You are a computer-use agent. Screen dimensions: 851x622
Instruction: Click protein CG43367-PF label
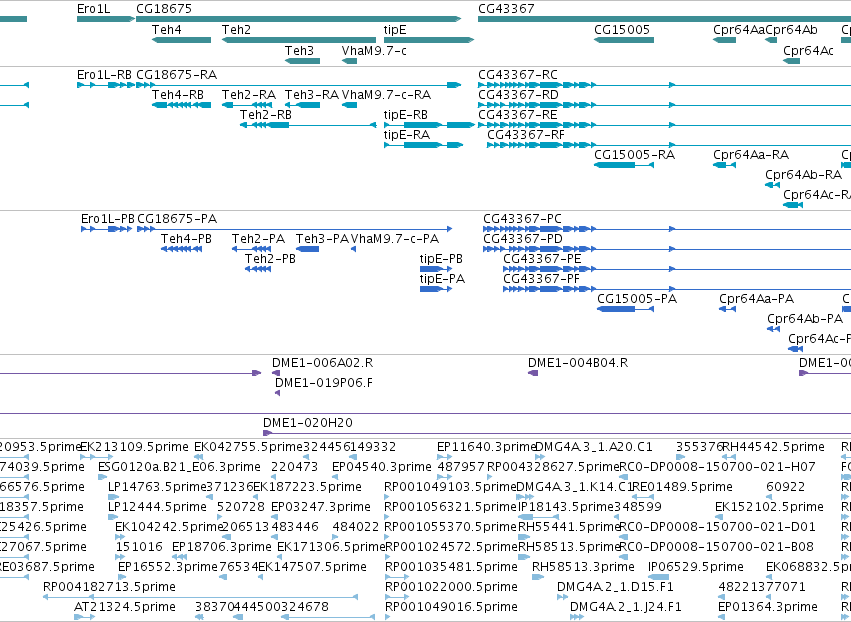coord(542,280)
